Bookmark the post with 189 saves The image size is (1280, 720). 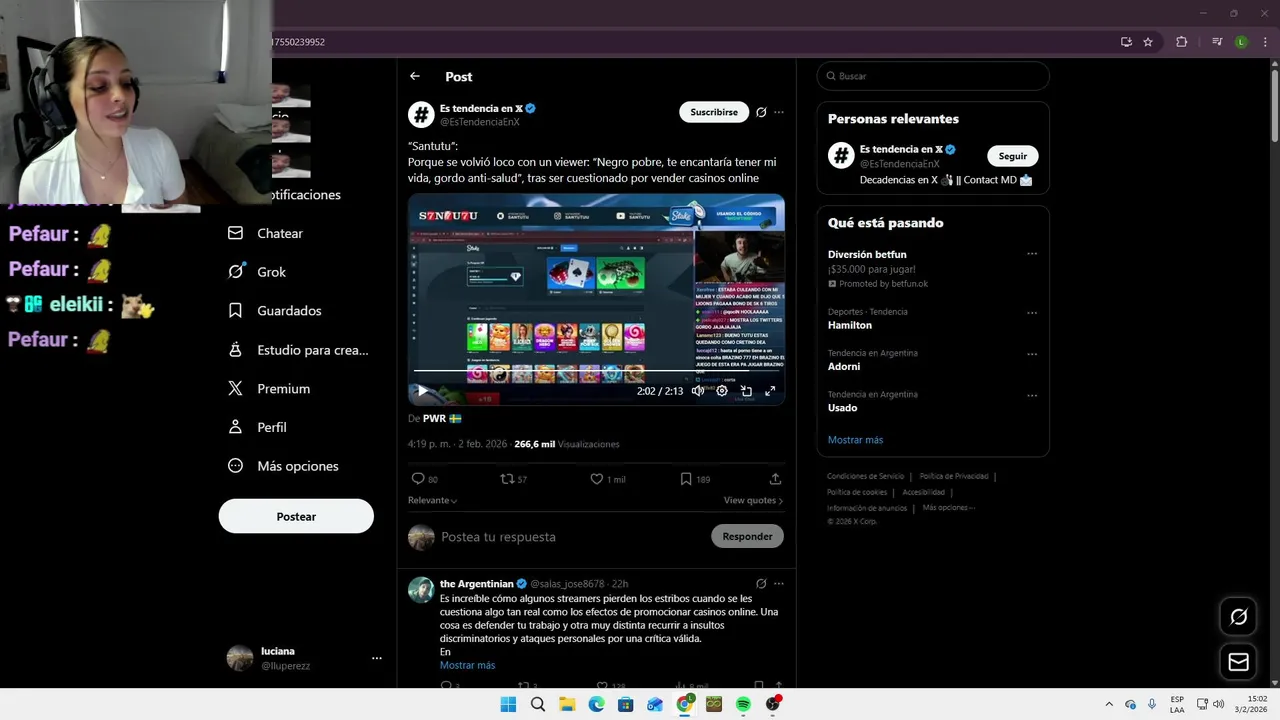(686, 479)
